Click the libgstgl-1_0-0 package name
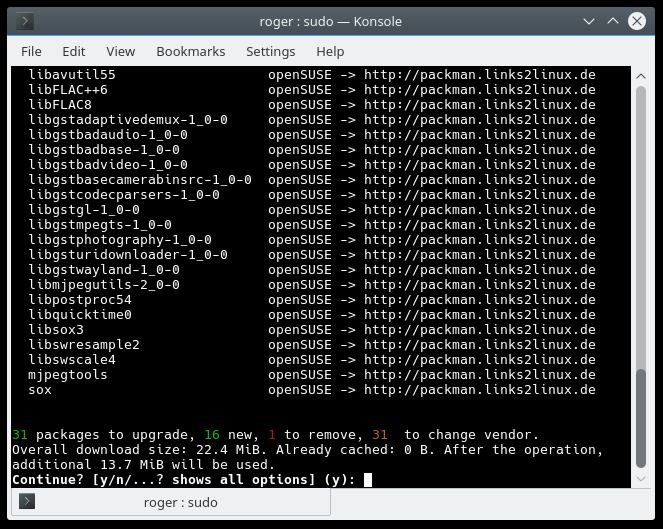Screen dimensions: 663x529 pyautogui.click(x=84, y=210)
